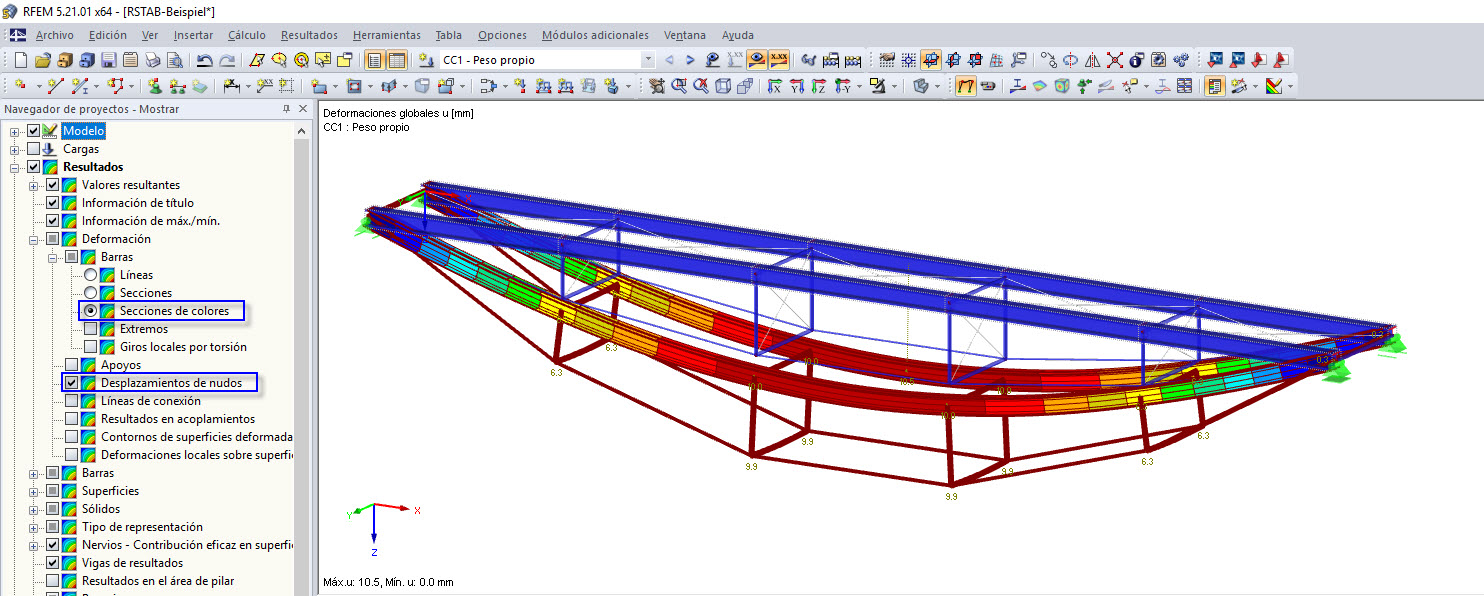The width and height of the screenshot is (1484, 596).
Task: Uncheck Información de título checkbox
Action: pyautogui.click(x=53, y=203)
